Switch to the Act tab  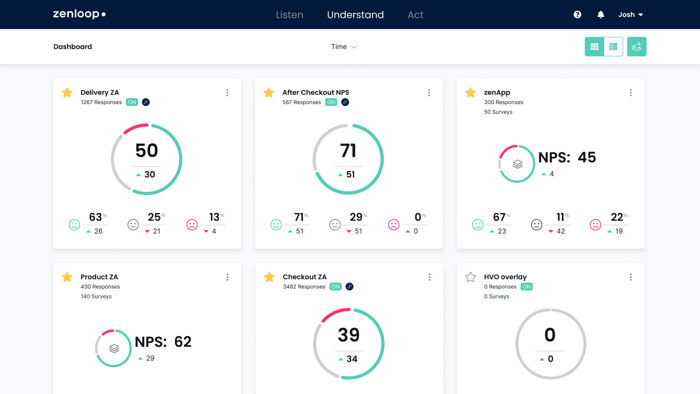click(415, 15)
